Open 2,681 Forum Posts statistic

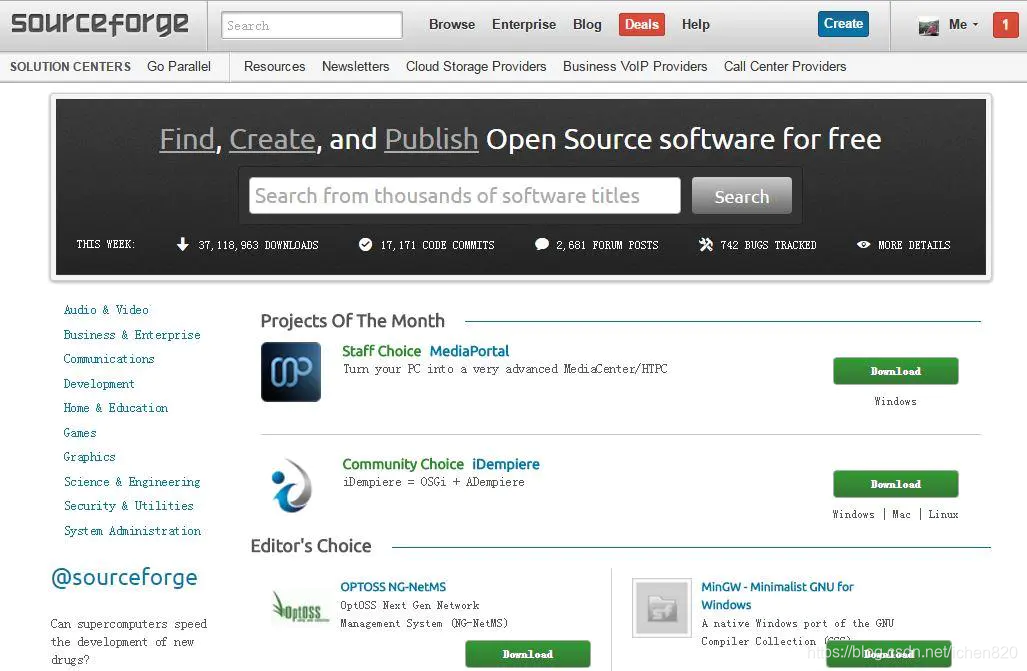point(607,245)
